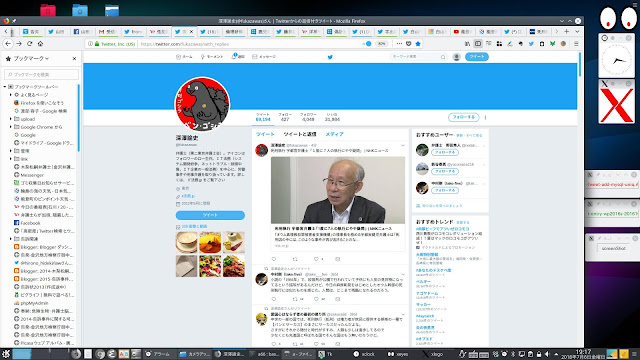Expand the Google Chrome から folder
The width and height of the screenshot is (640, 360).
tap(11, 127)
